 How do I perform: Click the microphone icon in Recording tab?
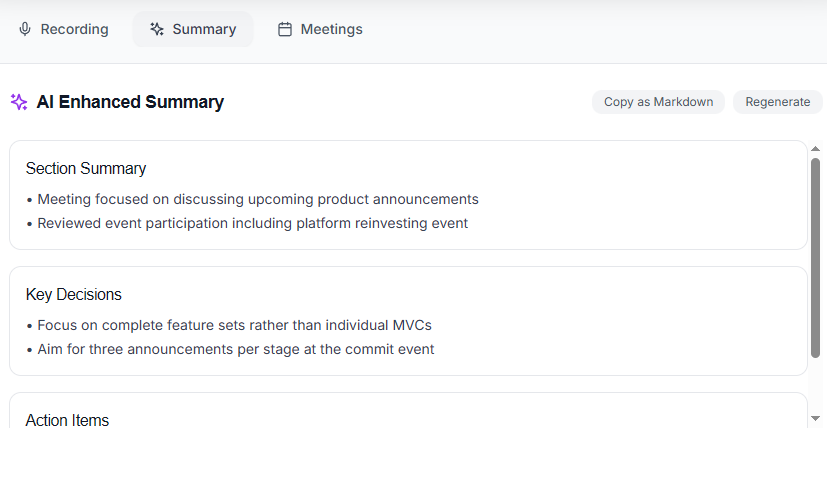pyautogui.click(x=25, y=30)
